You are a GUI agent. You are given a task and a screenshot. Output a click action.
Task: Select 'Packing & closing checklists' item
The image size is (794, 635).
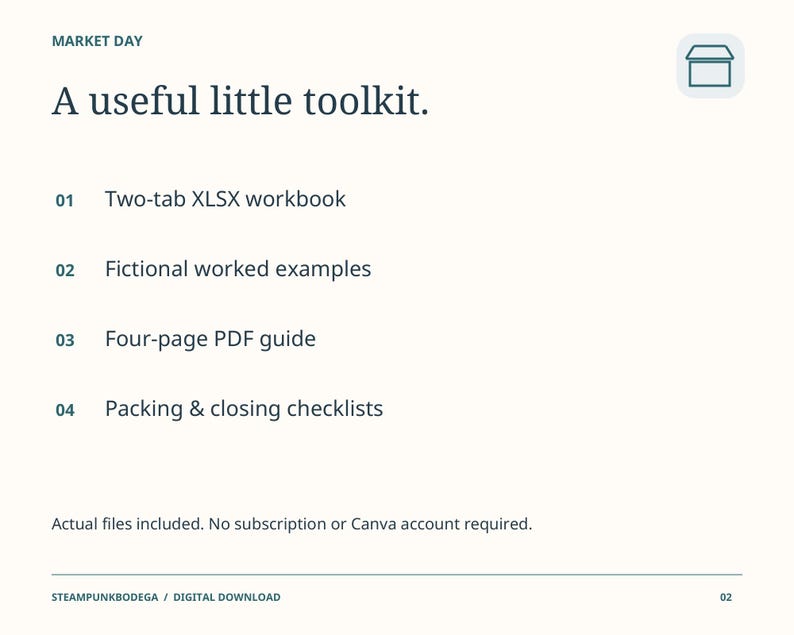point(244,409)
